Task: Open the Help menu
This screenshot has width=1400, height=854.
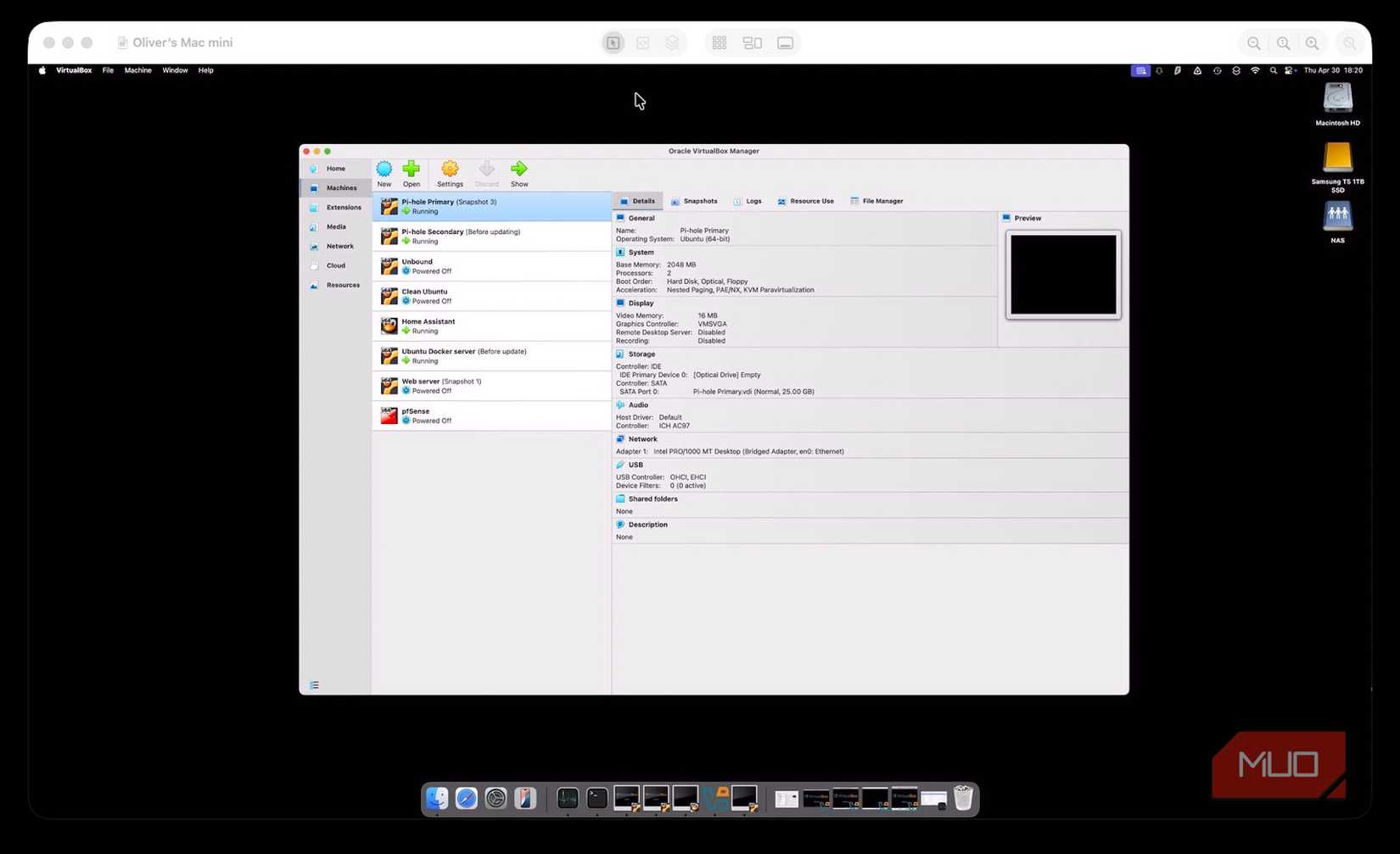Action: click(205, 70)
